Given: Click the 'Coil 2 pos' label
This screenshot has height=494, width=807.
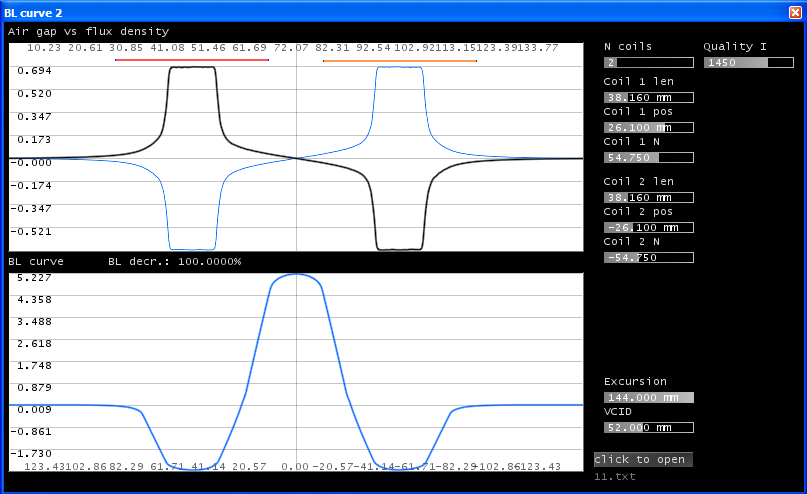Looking at the screenshot, I should click(638, 211).
